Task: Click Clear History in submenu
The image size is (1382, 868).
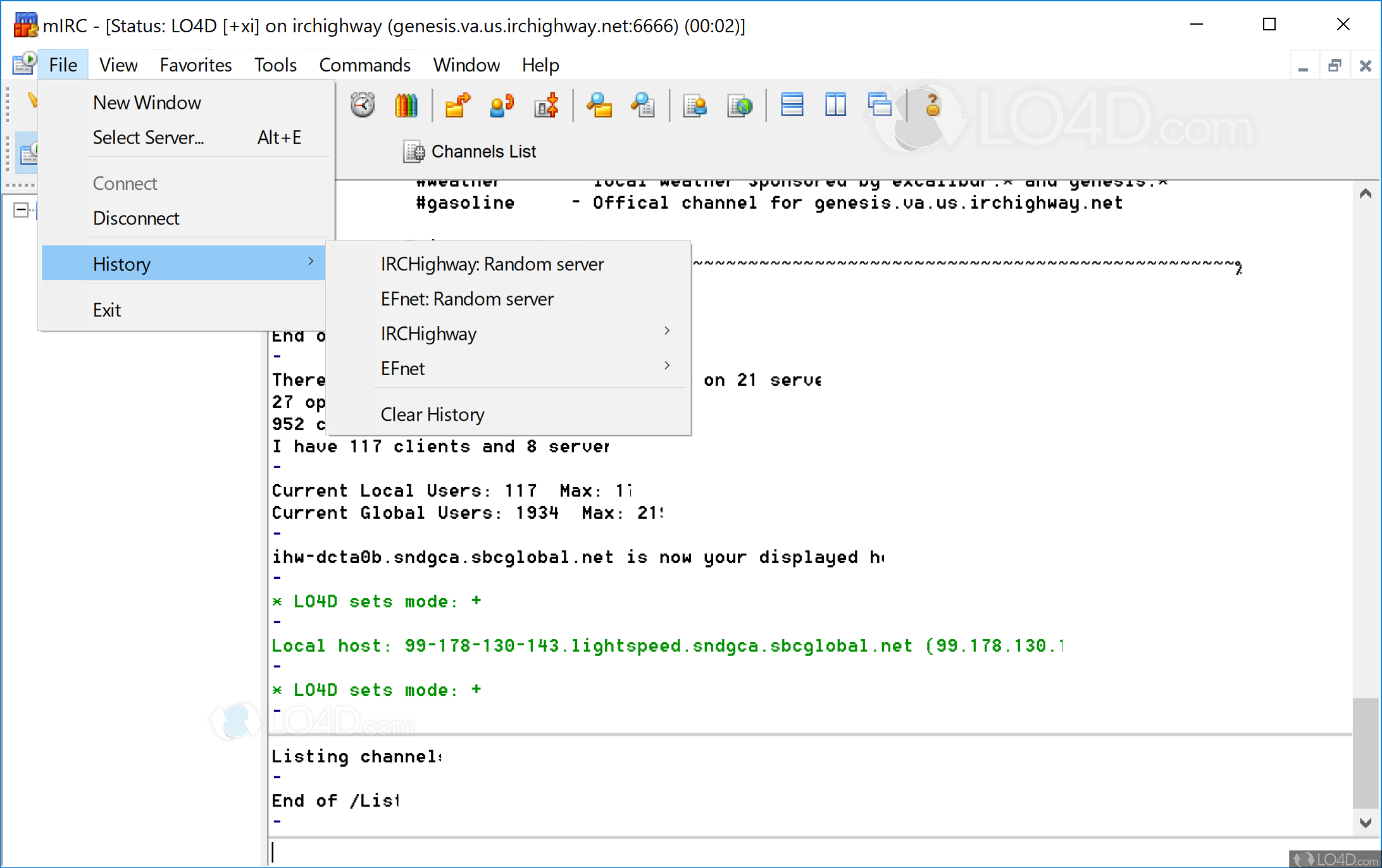Action: point(432,414)
